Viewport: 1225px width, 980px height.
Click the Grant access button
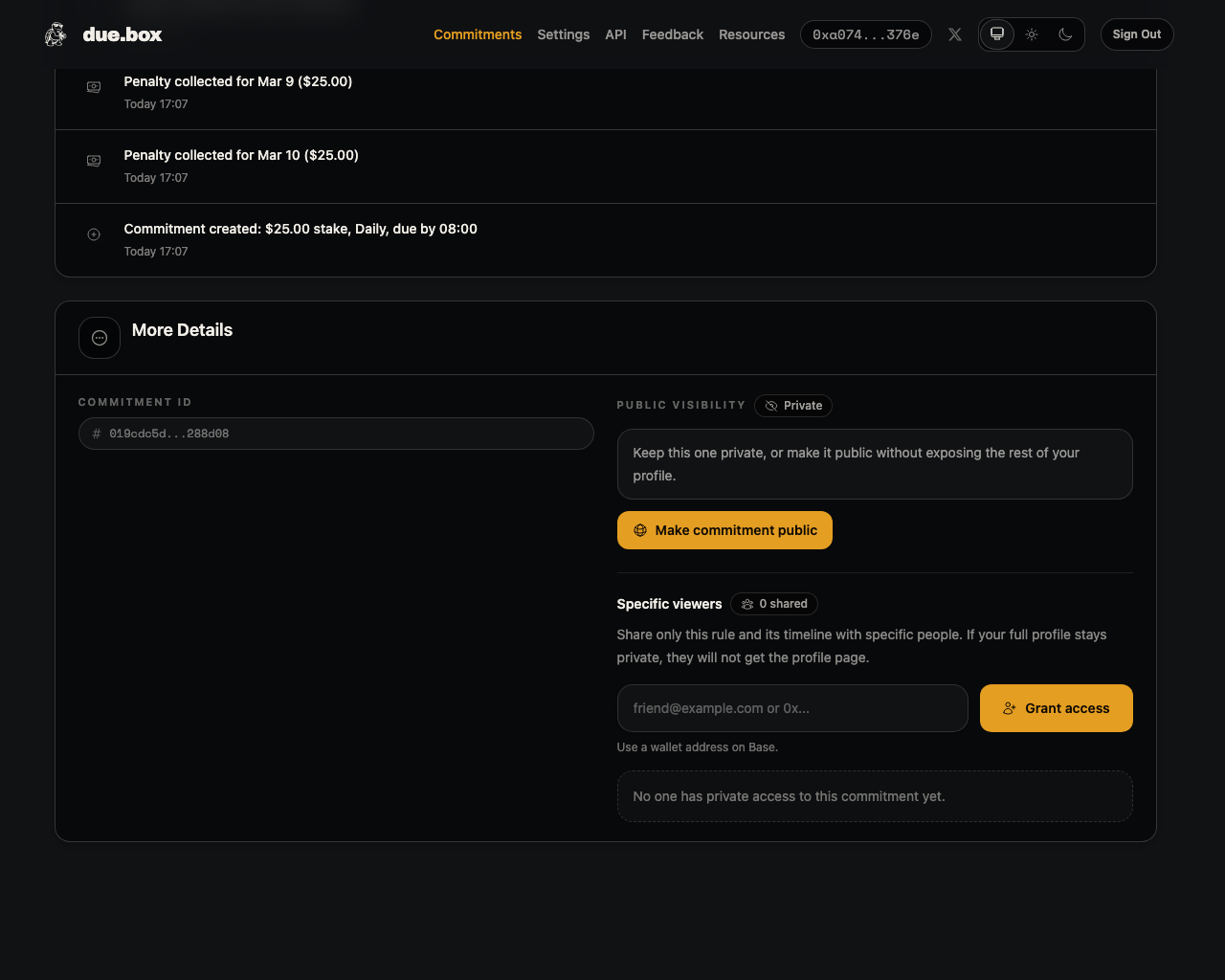[1056, 708]
